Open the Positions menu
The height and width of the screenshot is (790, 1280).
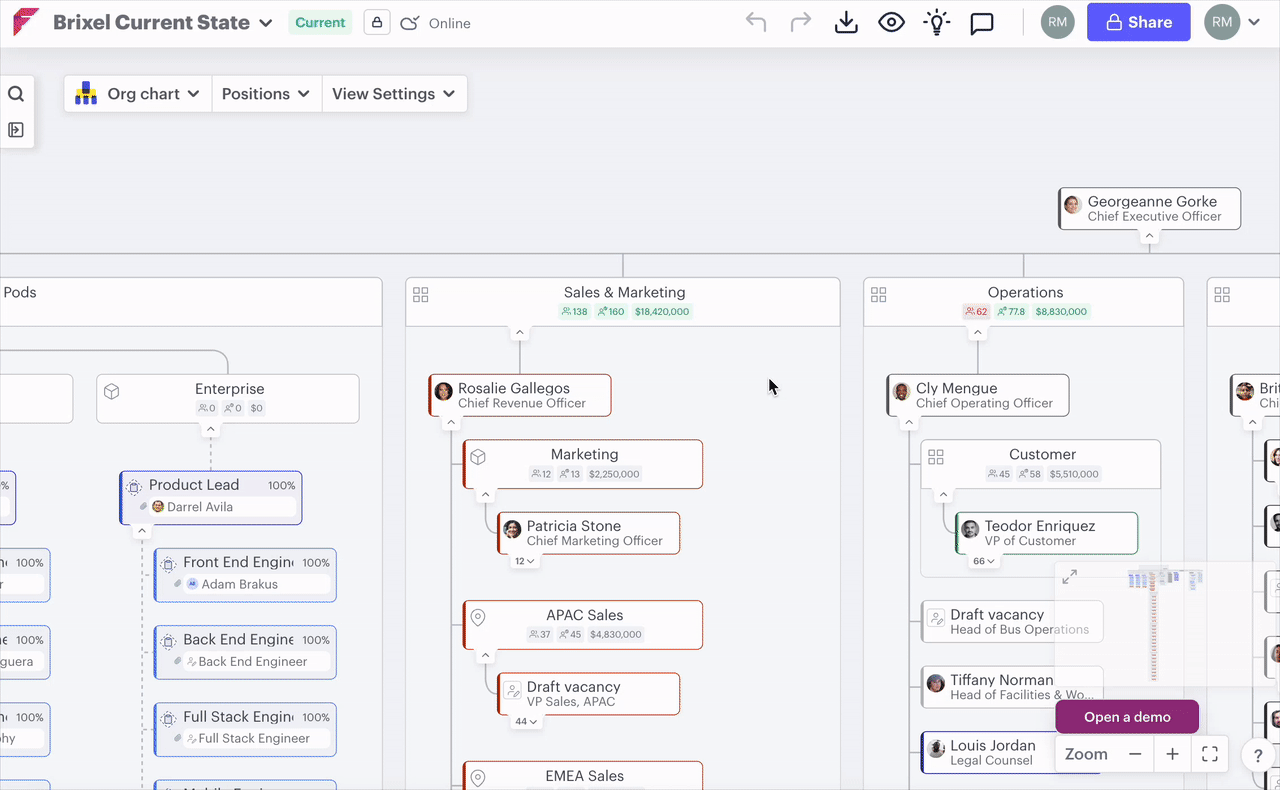point(266,94)
